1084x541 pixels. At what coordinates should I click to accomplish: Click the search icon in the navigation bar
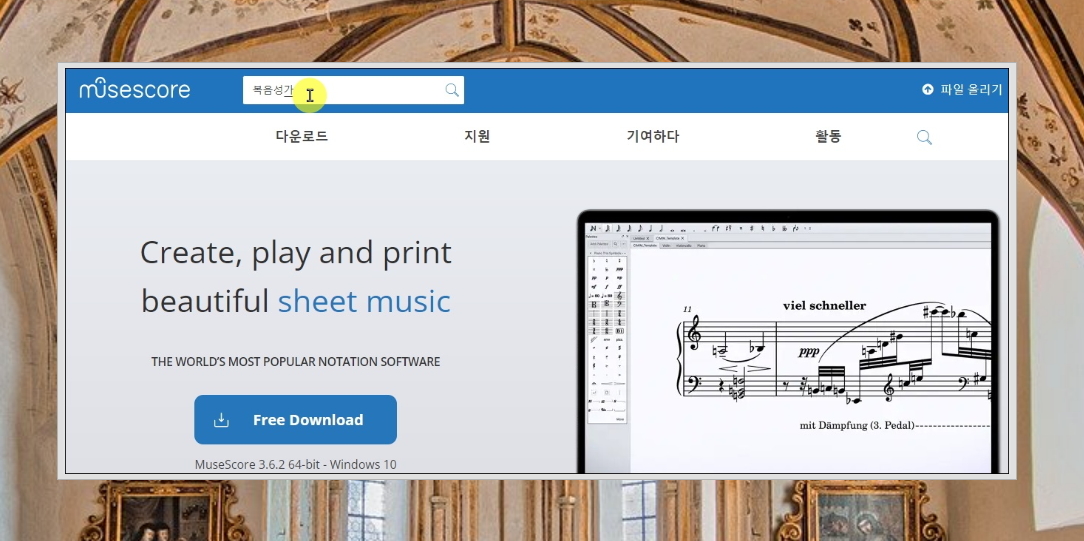coord(924,137)
